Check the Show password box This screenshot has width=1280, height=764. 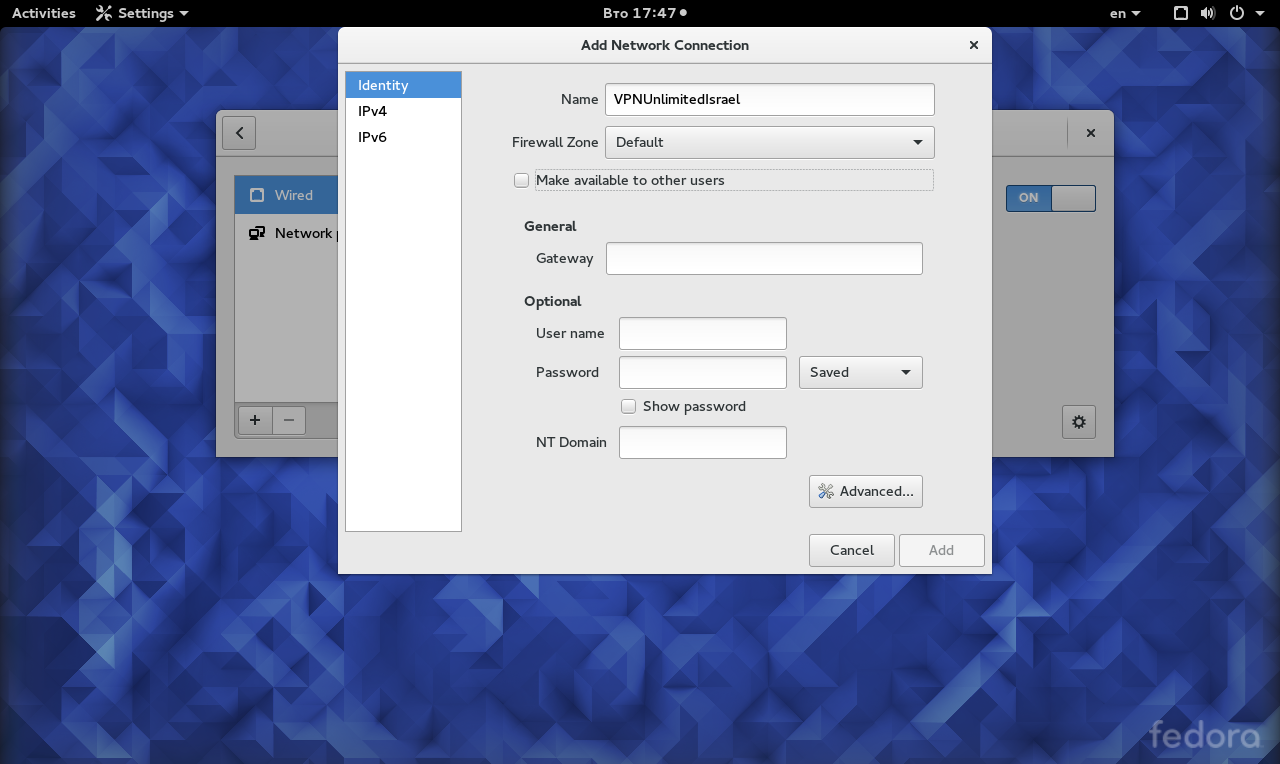pyautogui.click(x=629, y=406)
